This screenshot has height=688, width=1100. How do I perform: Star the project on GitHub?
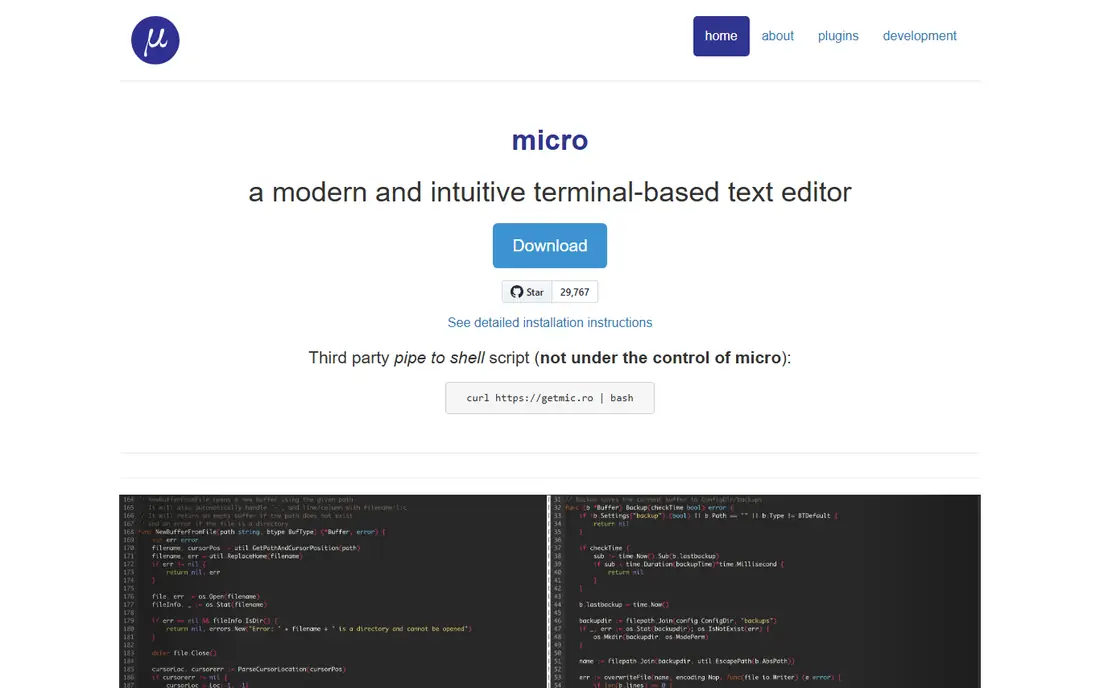(527, 292)
